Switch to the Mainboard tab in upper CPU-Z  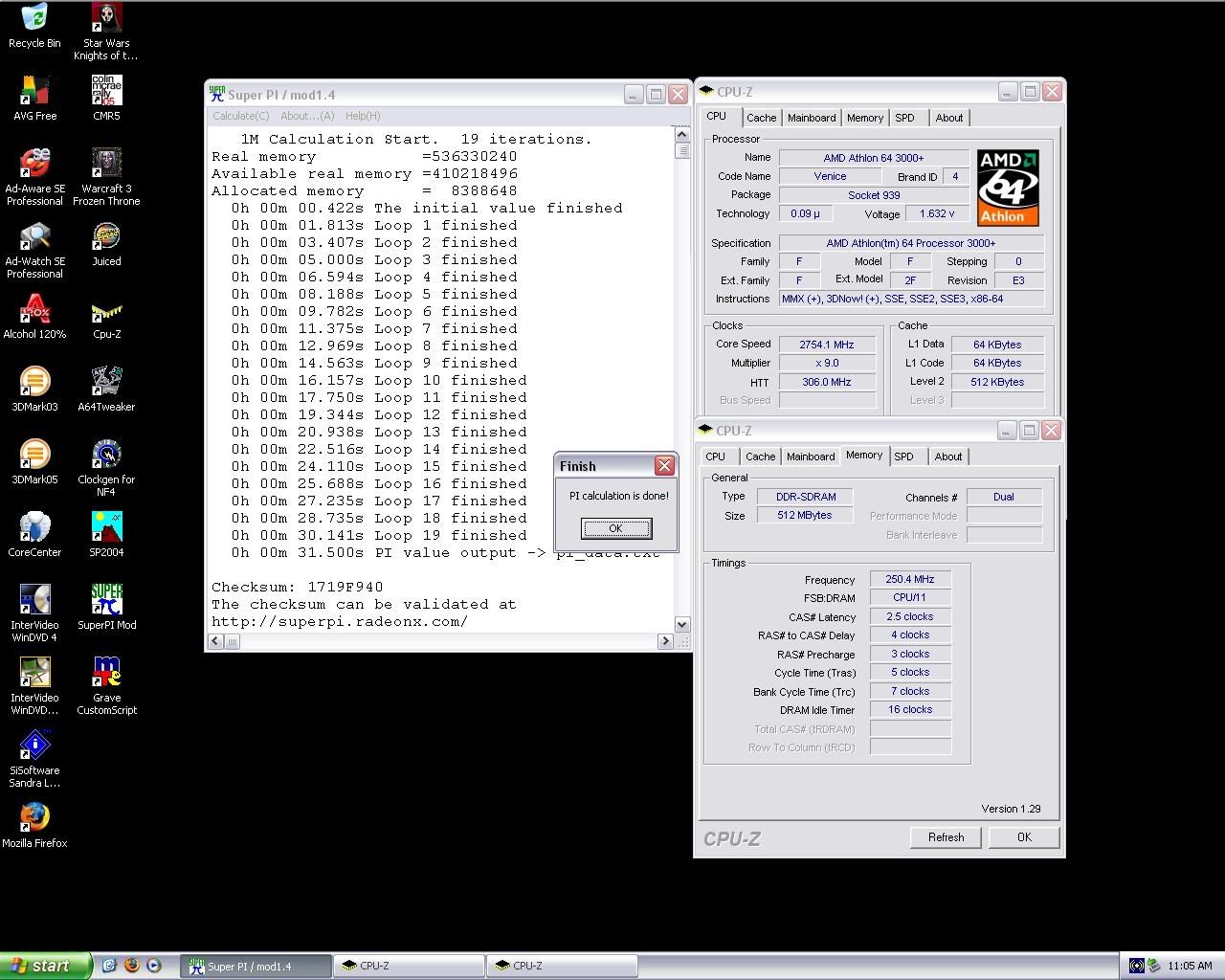[x=812, y=118]
